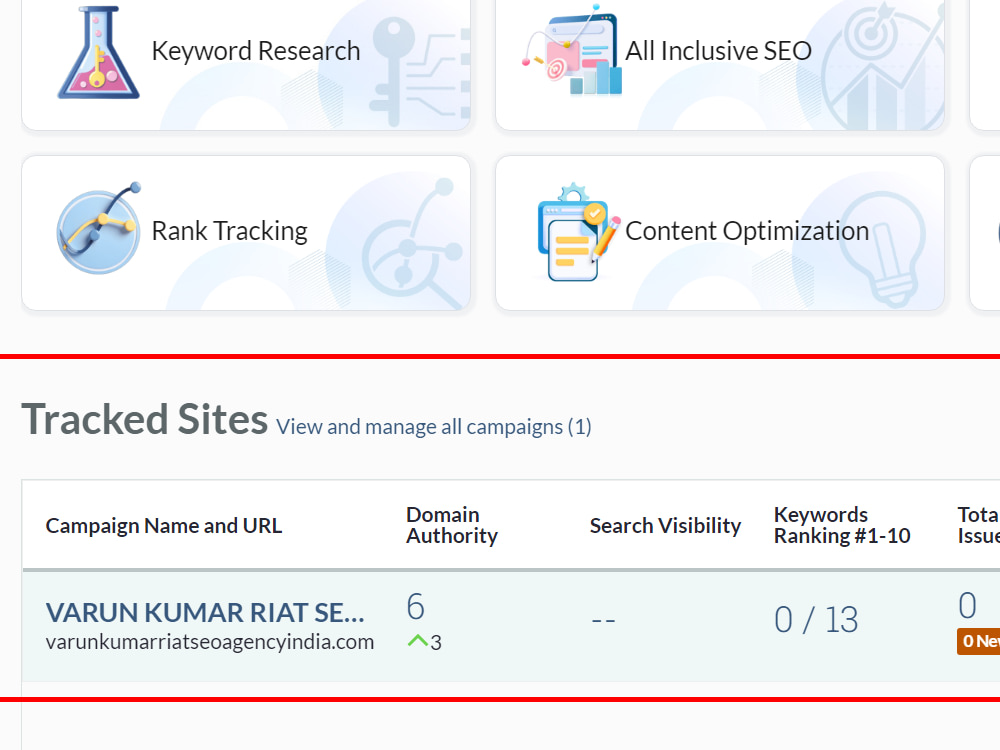The width and height of the screenshot is (1000, 750).
Task: Click the Search Visibility '--' value
Action: point(603,620)
